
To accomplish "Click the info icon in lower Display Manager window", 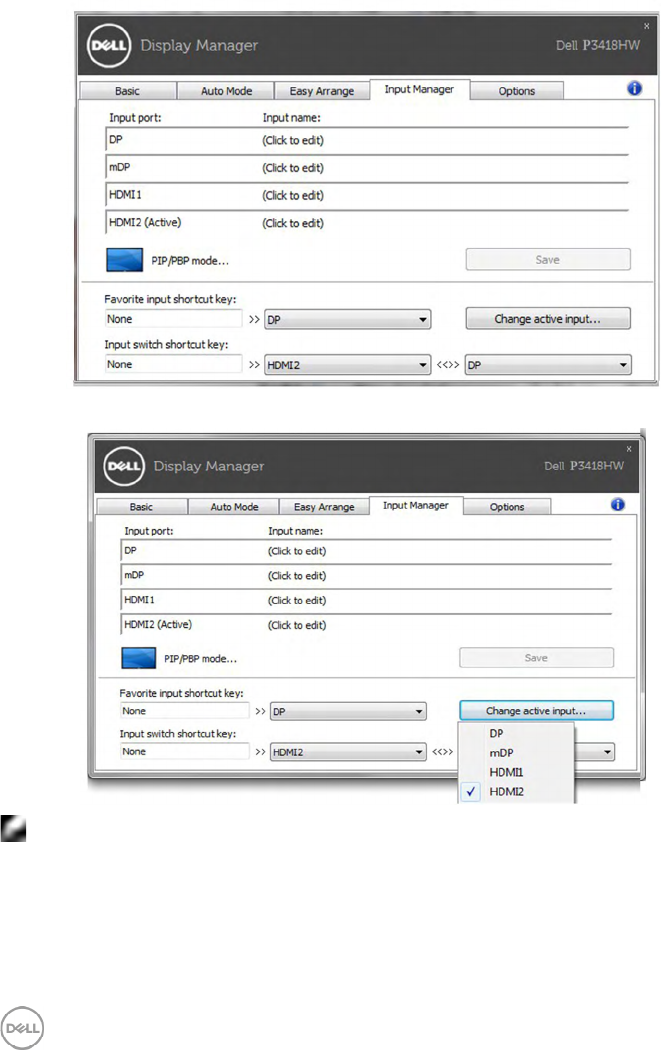I will [617, 504].
